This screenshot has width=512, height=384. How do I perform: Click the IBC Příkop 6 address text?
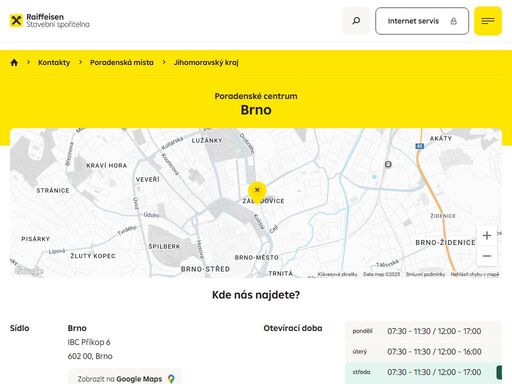point(89,342)
